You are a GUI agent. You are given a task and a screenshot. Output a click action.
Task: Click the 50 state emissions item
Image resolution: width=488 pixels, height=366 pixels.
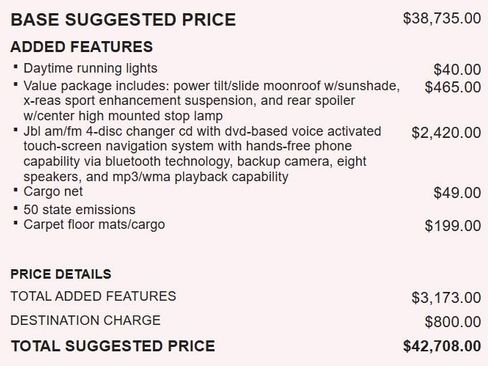tap(79, 210)
